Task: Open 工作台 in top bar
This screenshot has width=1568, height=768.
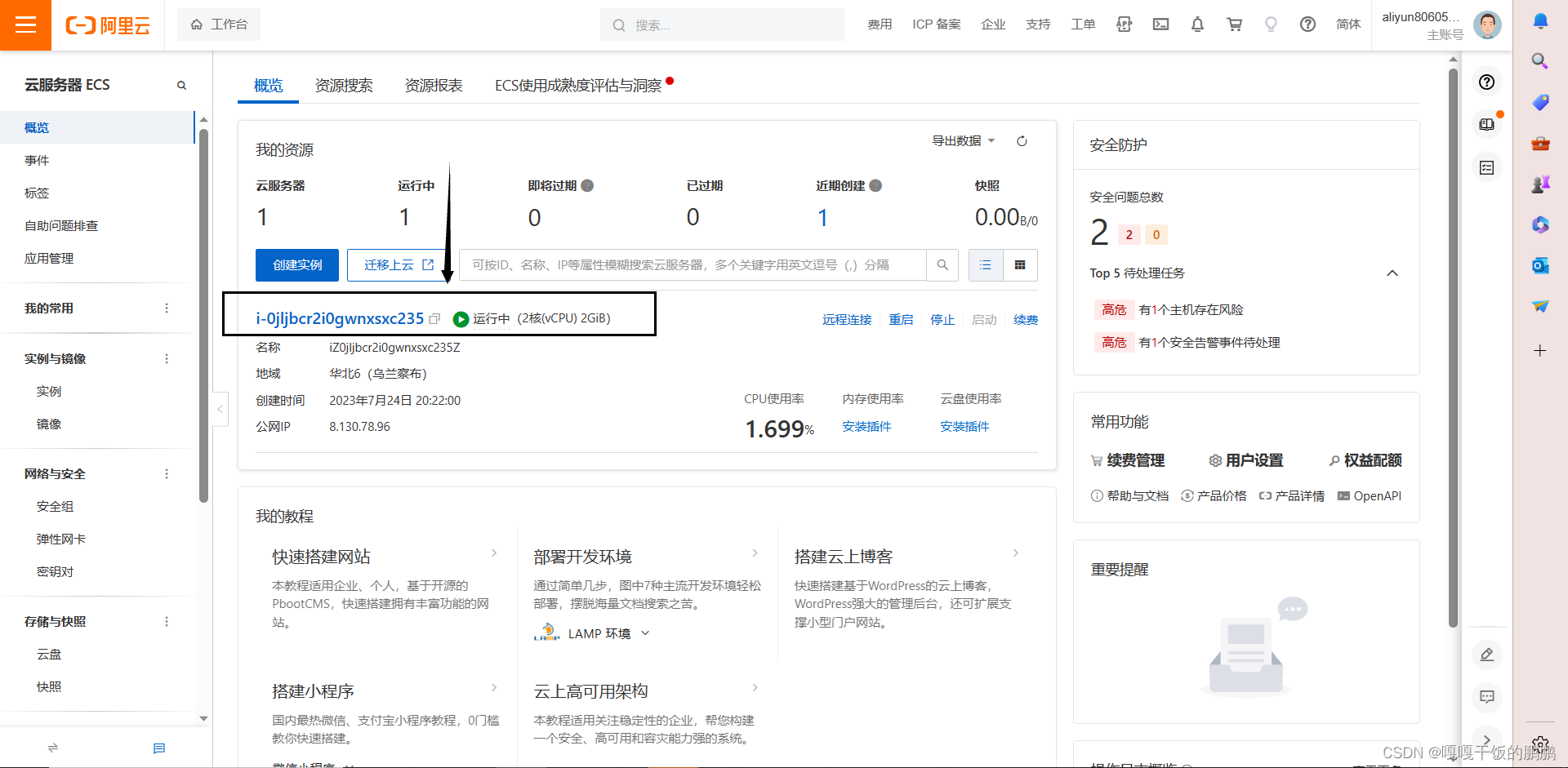Action: coord(219,24)
